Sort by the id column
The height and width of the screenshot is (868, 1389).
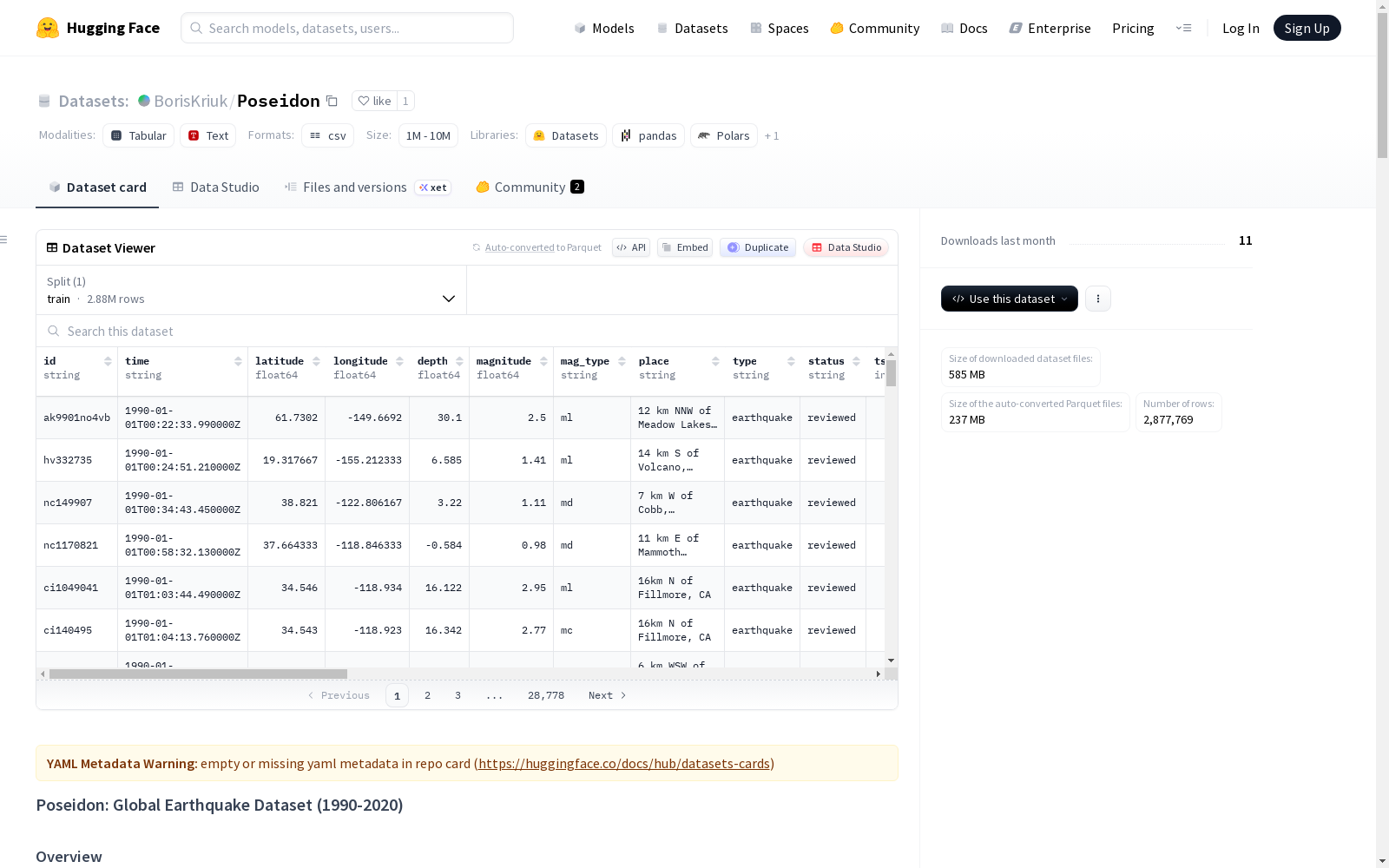[x=108, y=361]
